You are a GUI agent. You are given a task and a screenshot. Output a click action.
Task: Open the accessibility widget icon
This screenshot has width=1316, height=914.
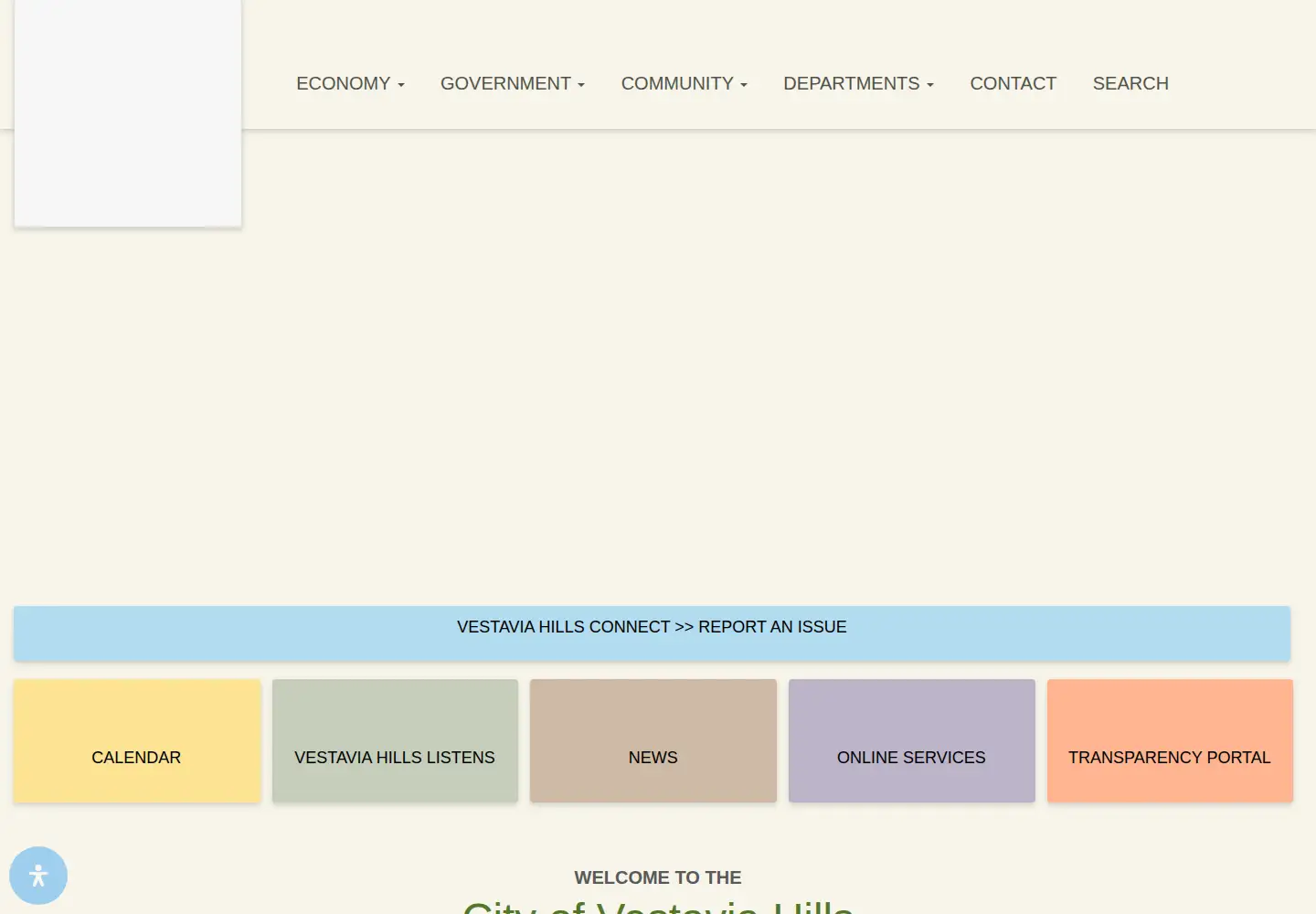point(38,876)
